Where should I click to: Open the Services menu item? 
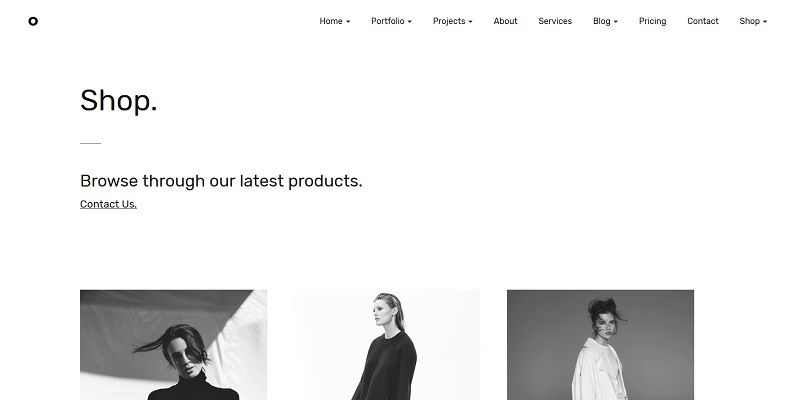555,21
